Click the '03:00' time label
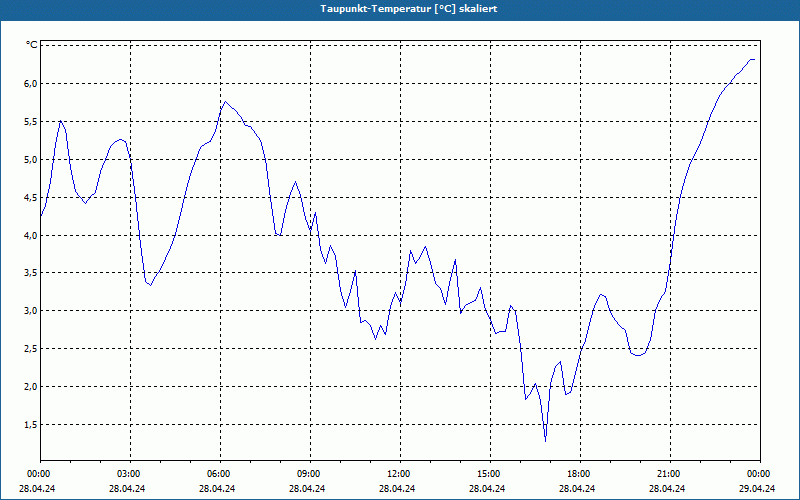Image resolution: width=800 pixels, height=500 pixels. pyautogui.click(x=128, y=474)
